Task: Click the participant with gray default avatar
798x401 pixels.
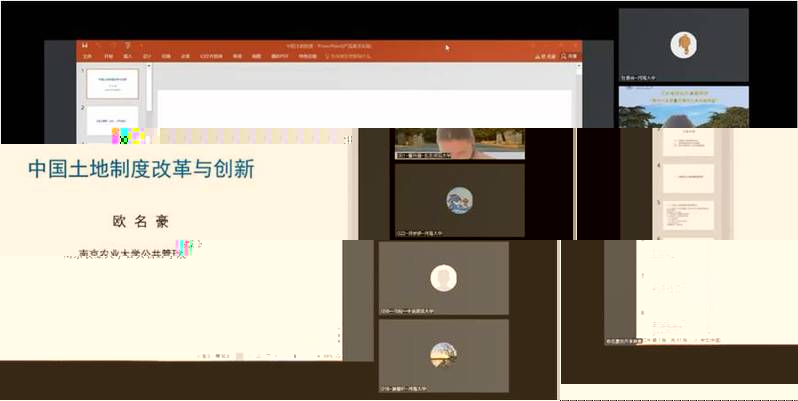Action: pyautogui.click(x=443, y=278)
